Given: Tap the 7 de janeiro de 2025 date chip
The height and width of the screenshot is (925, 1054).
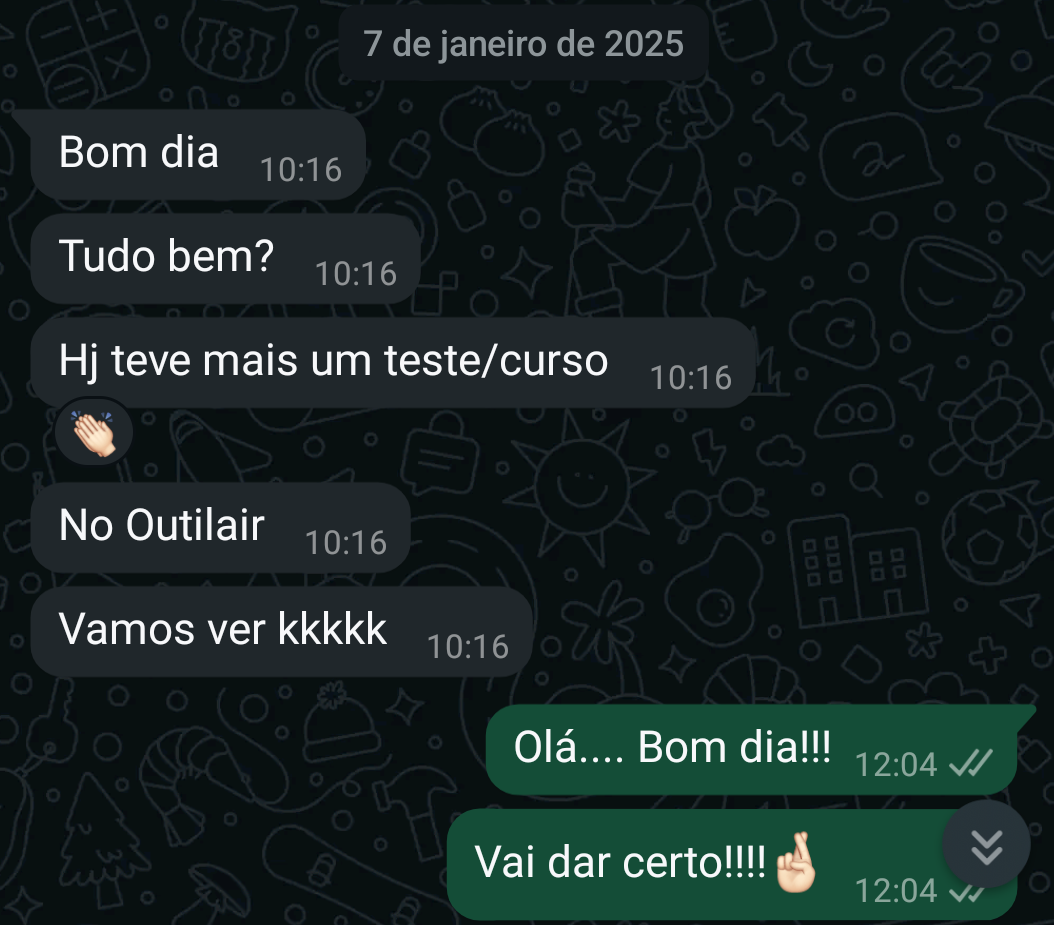Looking at the screenshot, I should point(524,44).
